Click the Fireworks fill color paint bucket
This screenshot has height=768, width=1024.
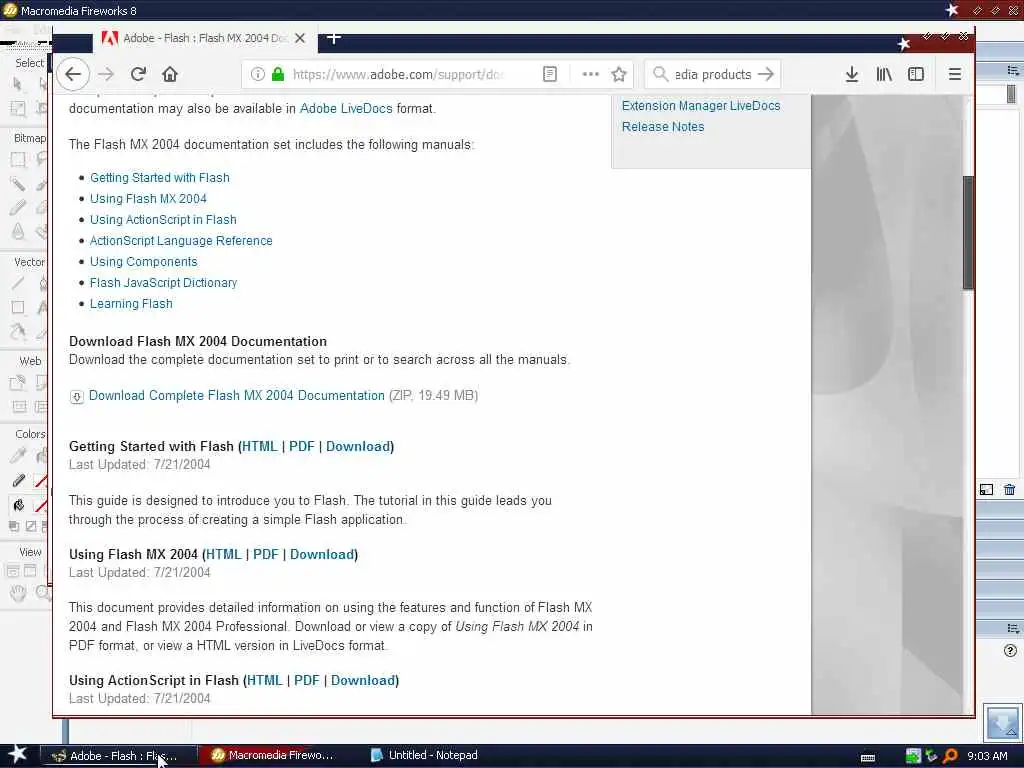(18, 505)
